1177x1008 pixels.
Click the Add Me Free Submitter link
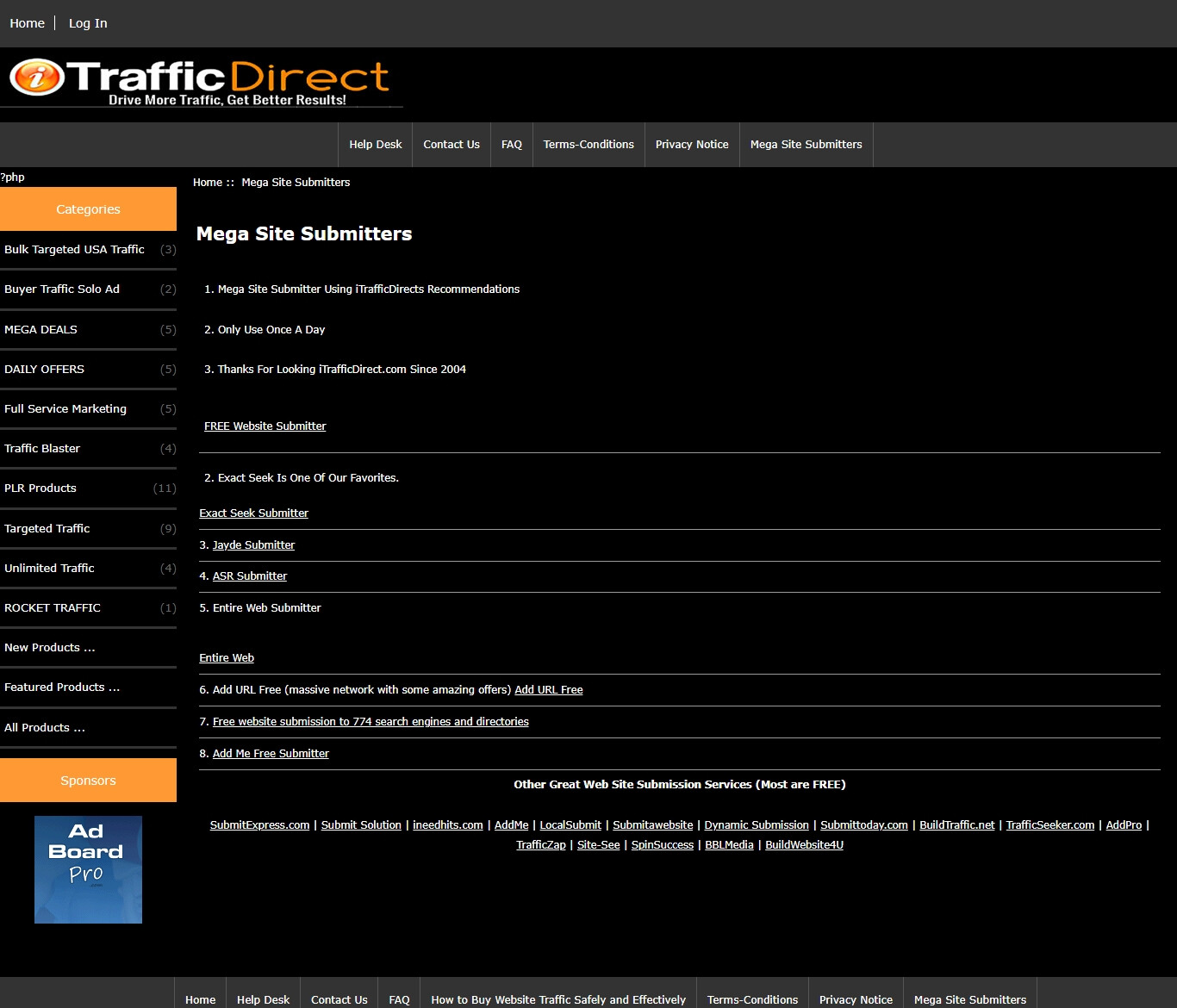[271, 754]
